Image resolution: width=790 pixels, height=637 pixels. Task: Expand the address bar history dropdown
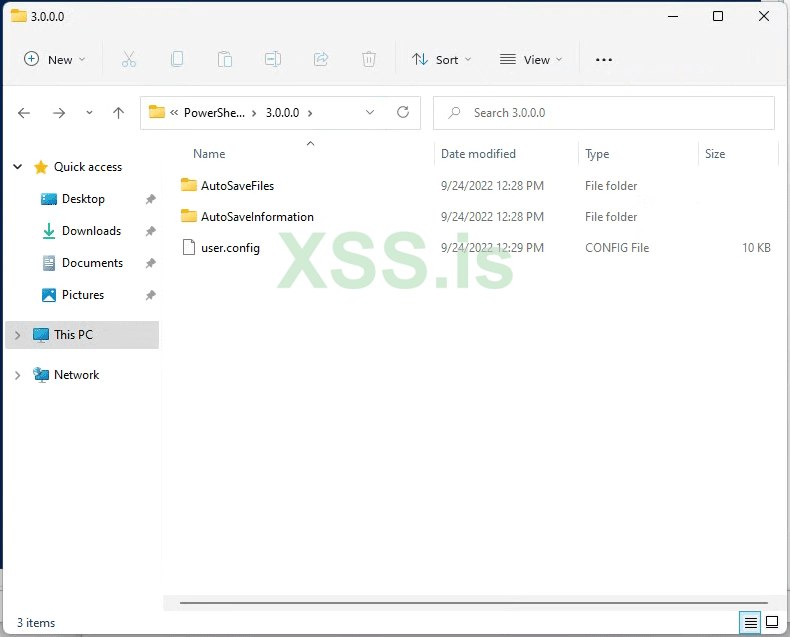370,112
